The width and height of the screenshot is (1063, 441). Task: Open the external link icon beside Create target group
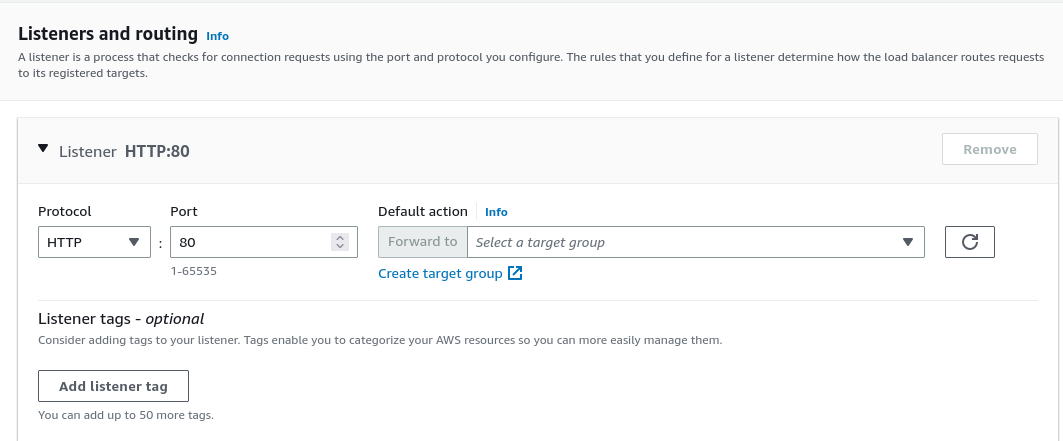pos(515,273)
